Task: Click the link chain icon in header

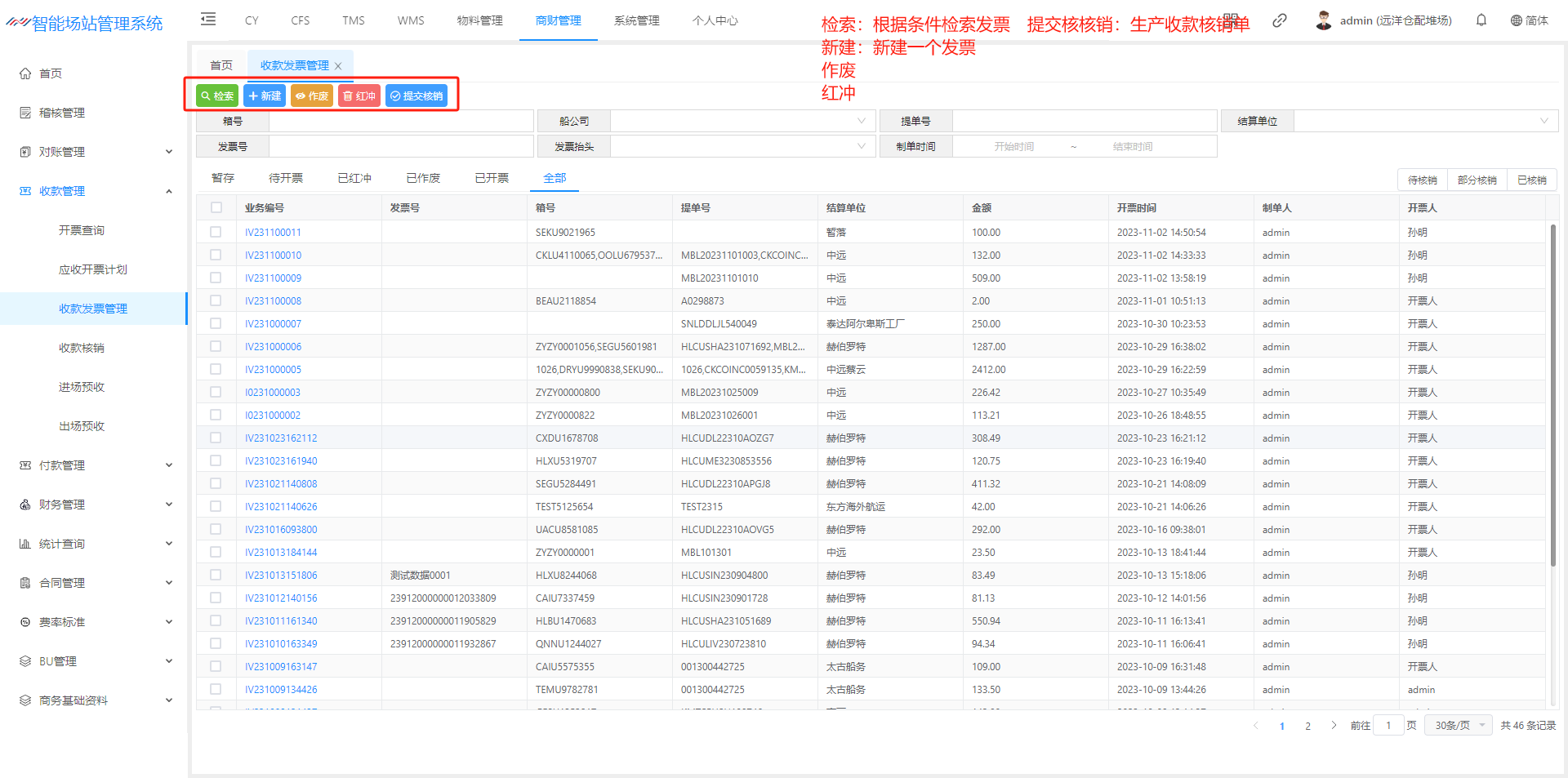Action: (x=1279, y=20)
